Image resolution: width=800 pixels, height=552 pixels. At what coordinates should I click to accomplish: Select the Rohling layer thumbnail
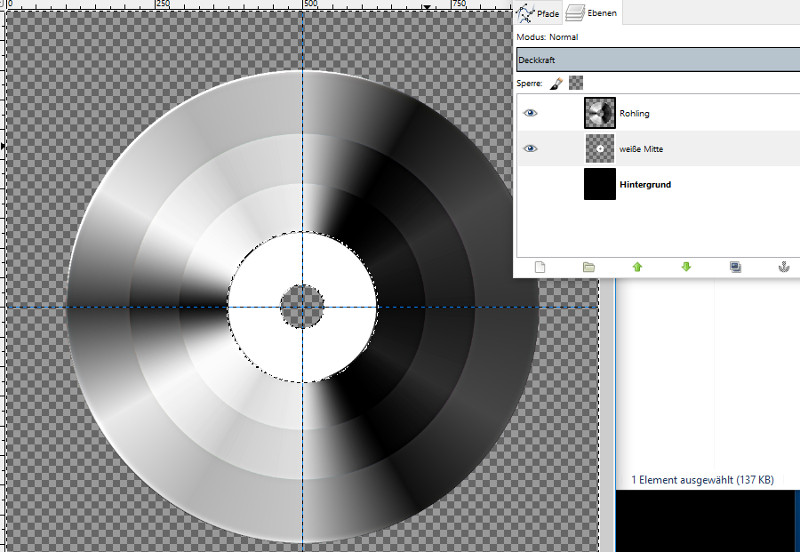600,113
